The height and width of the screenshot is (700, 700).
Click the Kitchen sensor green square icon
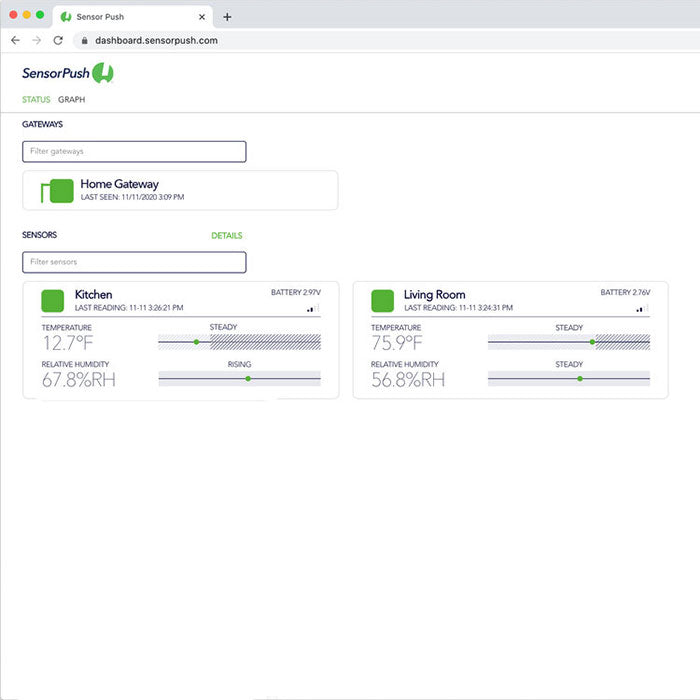pyautogui.click(x=52, y=300)
